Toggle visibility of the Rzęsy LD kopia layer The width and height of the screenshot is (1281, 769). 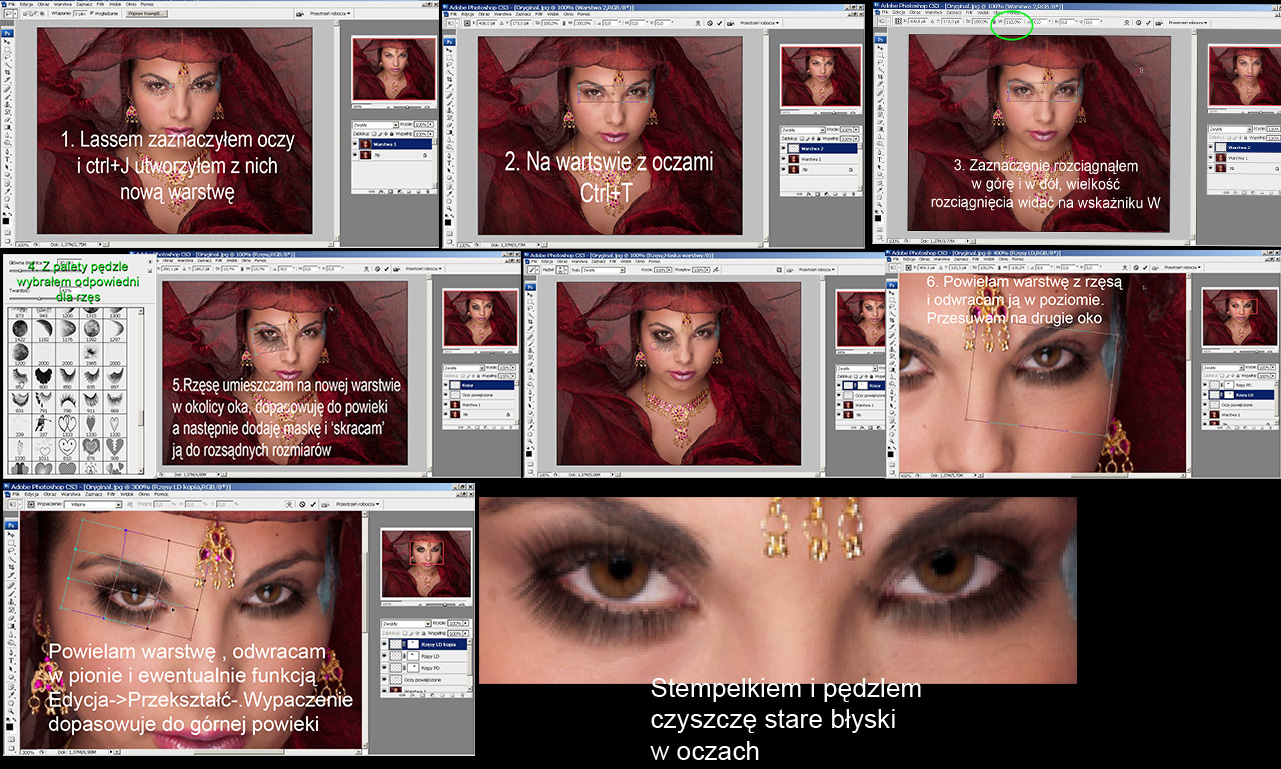coord(386,644)
